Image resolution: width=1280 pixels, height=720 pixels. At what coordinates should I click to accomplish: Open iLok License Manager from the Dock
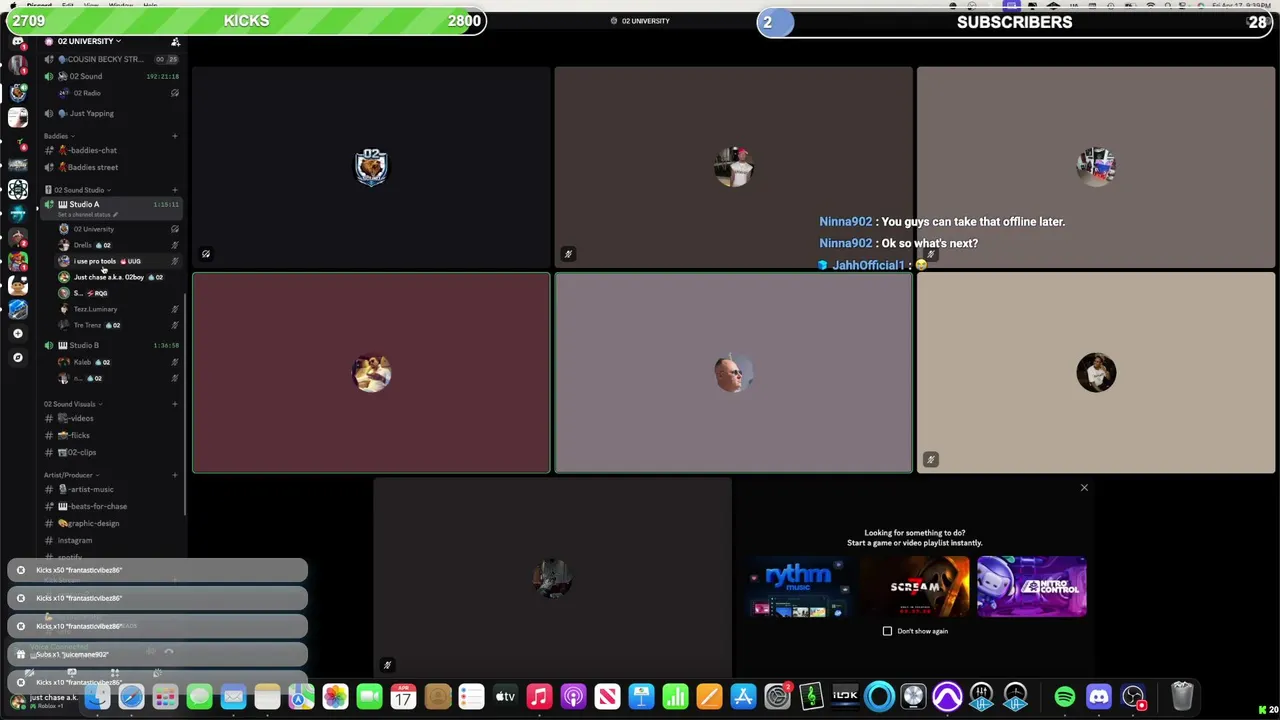click(845, 697)
